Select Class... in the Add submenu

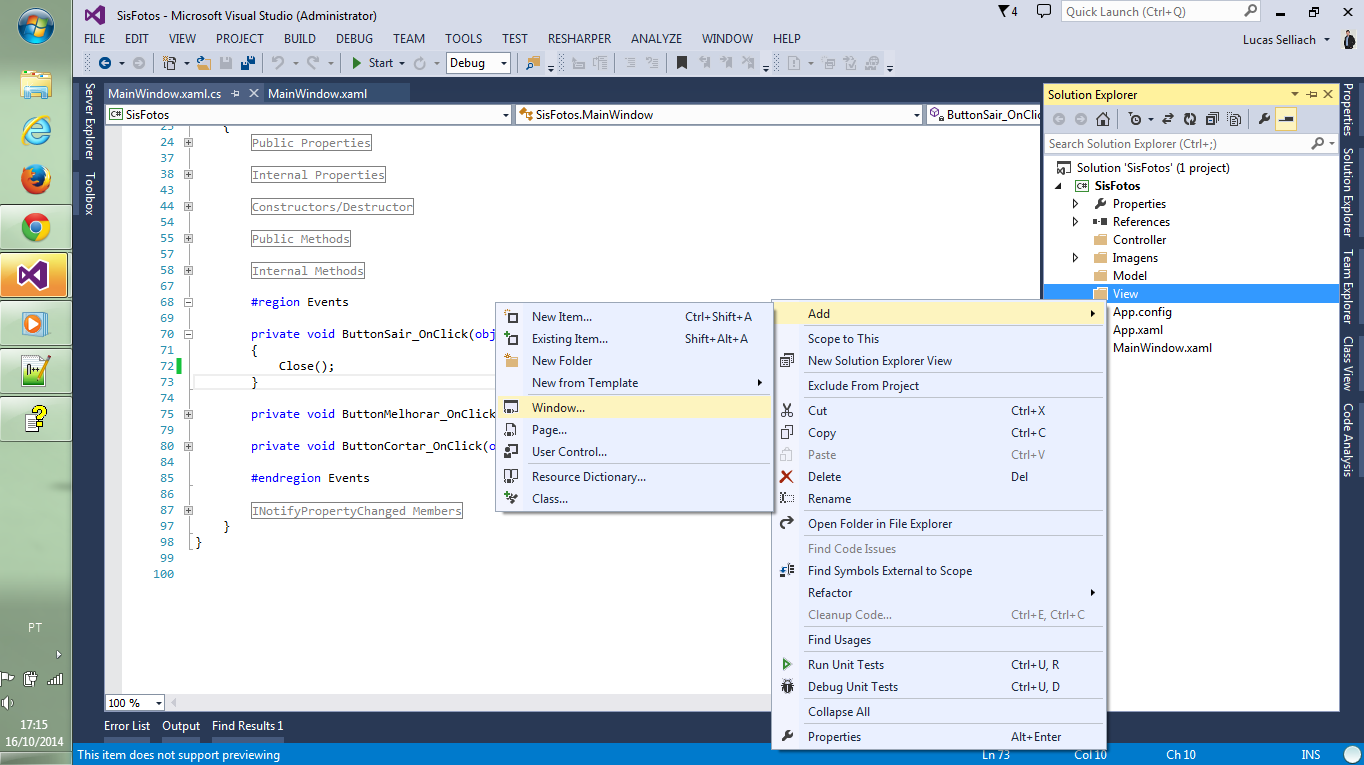coord(636,499)
